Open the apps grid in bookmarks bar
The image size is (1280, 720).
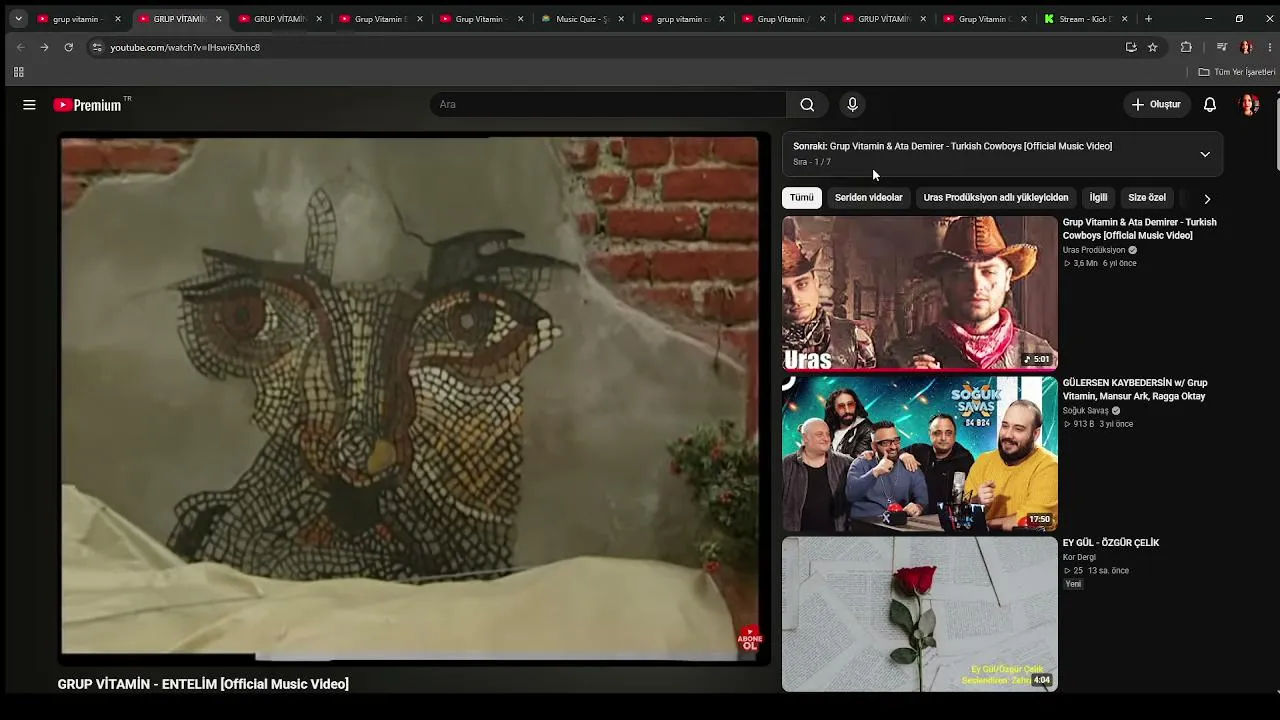(18, 72)
